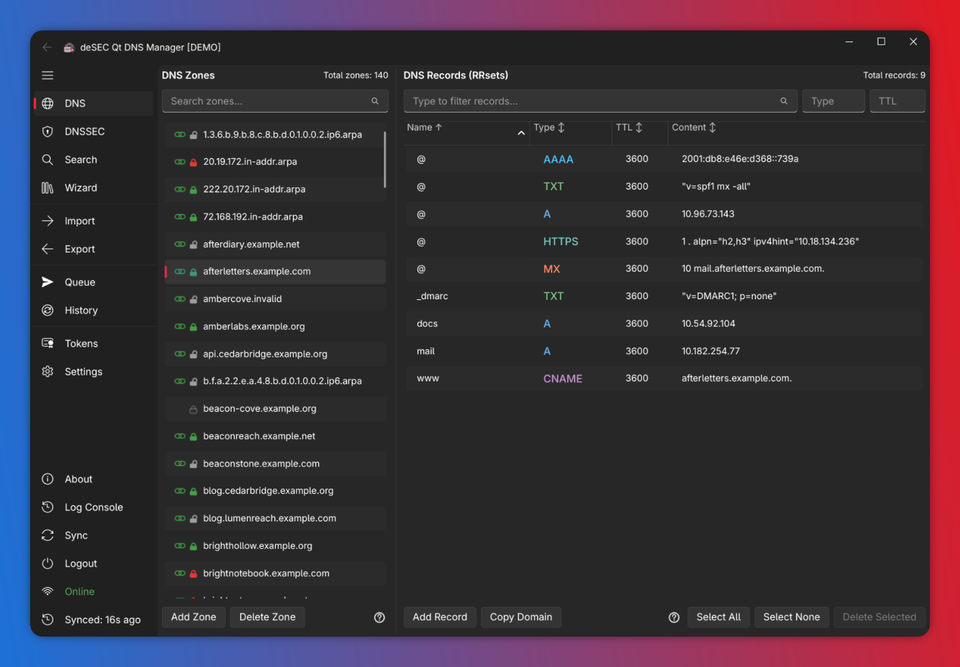Screen dimensions: 960x667
Task: Click the arrow icon next to Import
Action: pyautogui.click(x=47, y=221)
